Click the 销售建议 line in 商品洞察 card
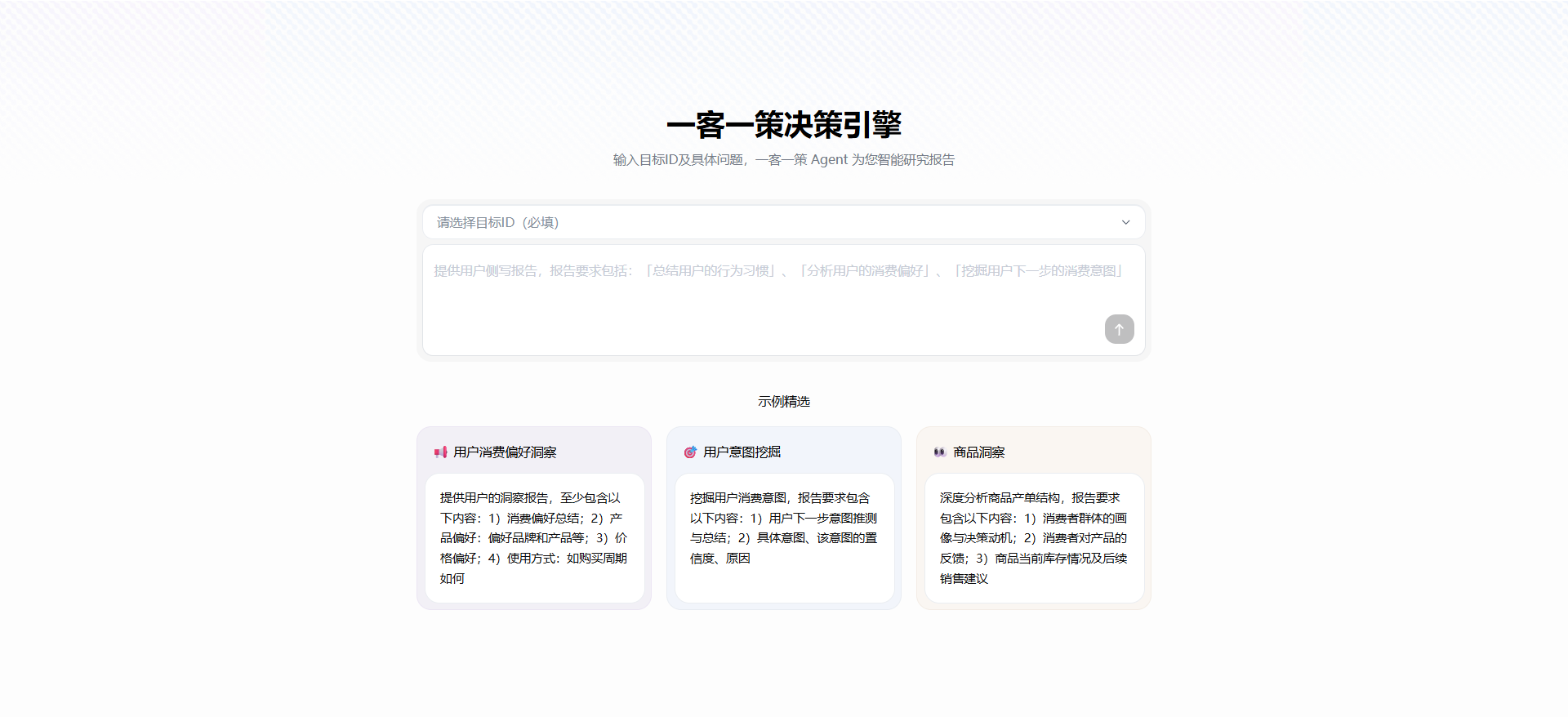Screen dimensions: 1568x717 pyautogui.click(x=964, y=579)
